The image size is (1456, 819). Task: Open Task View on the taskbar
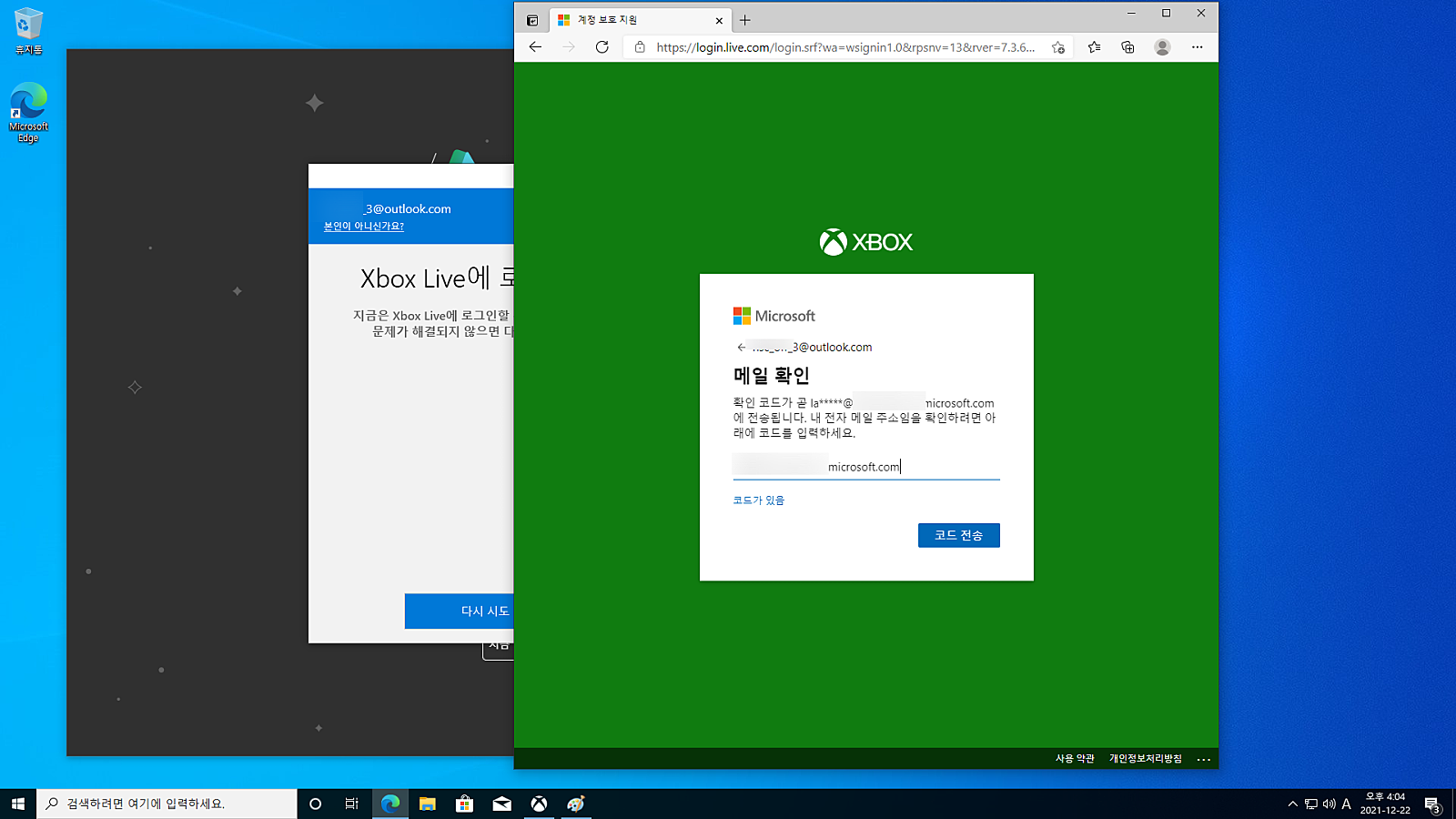[x=352, y=804]
